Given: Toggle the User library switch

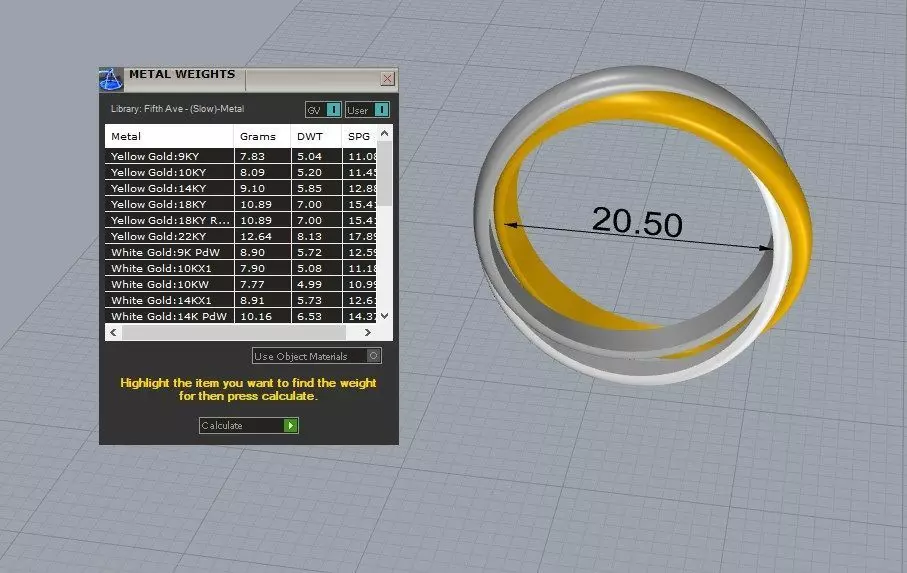Looking at the screenshot, I should click(382, 109).
